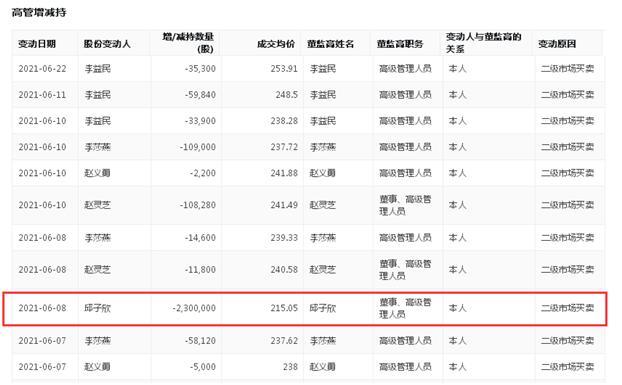The width and height of the screenshot is (622, 385).
Task: Click the 高管增减持 section title
Action: tap(39, 13)
